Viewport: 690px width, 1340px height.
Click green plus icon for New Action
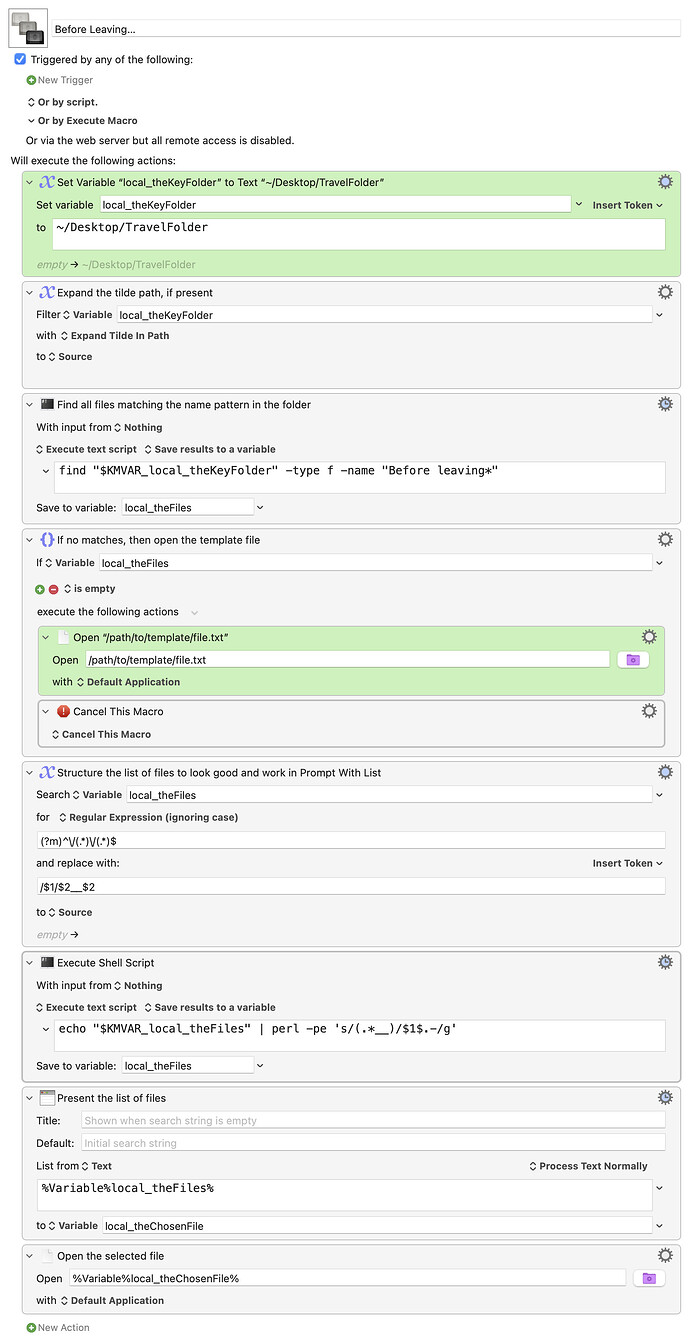(x=31, y=1328)
